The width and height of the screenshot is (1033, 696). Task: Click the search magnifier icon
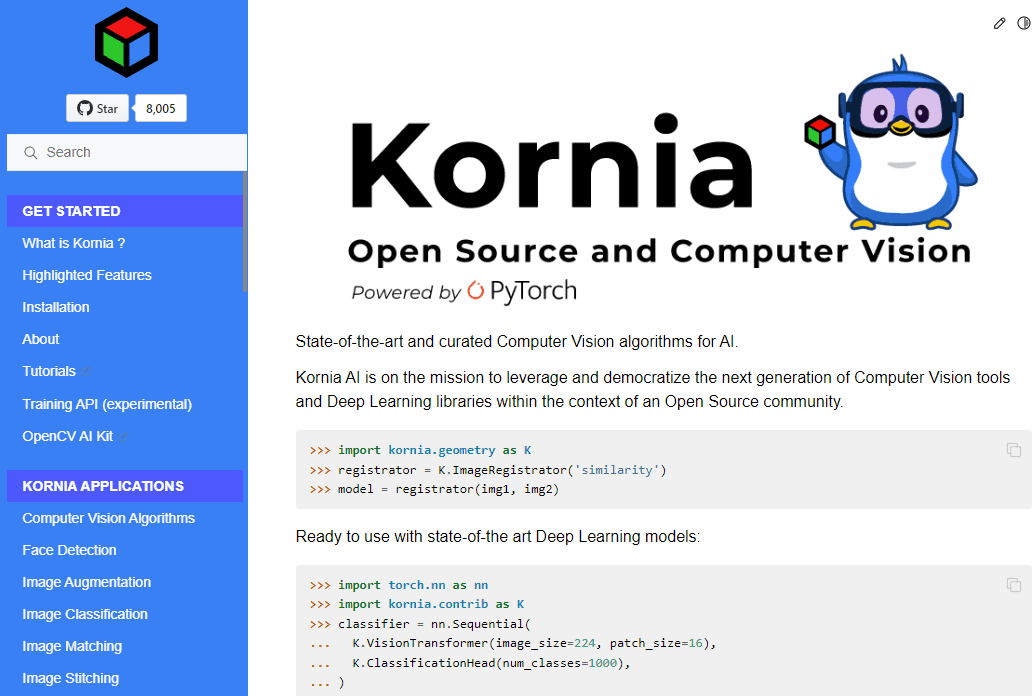click(x=30, y=152)
